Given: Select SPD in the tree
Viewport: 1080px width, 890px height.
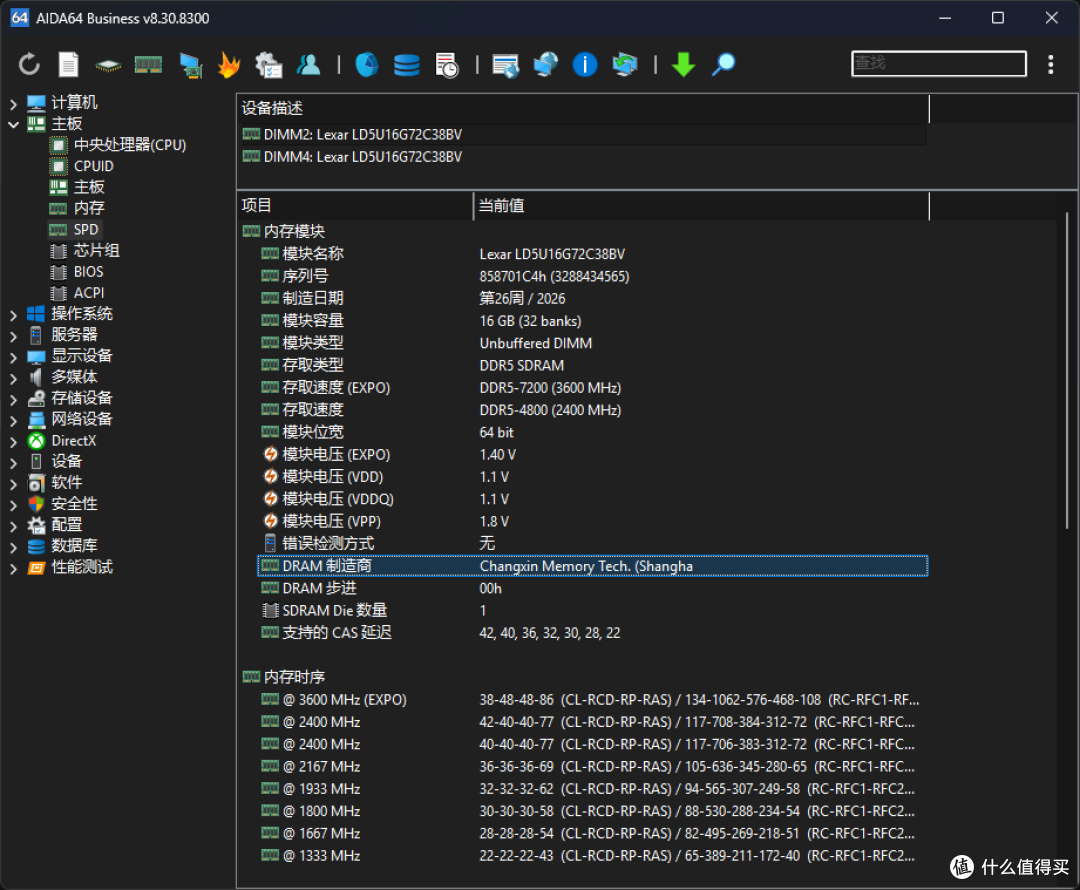Looking at the screenshot, I should (x=86, y=229).
